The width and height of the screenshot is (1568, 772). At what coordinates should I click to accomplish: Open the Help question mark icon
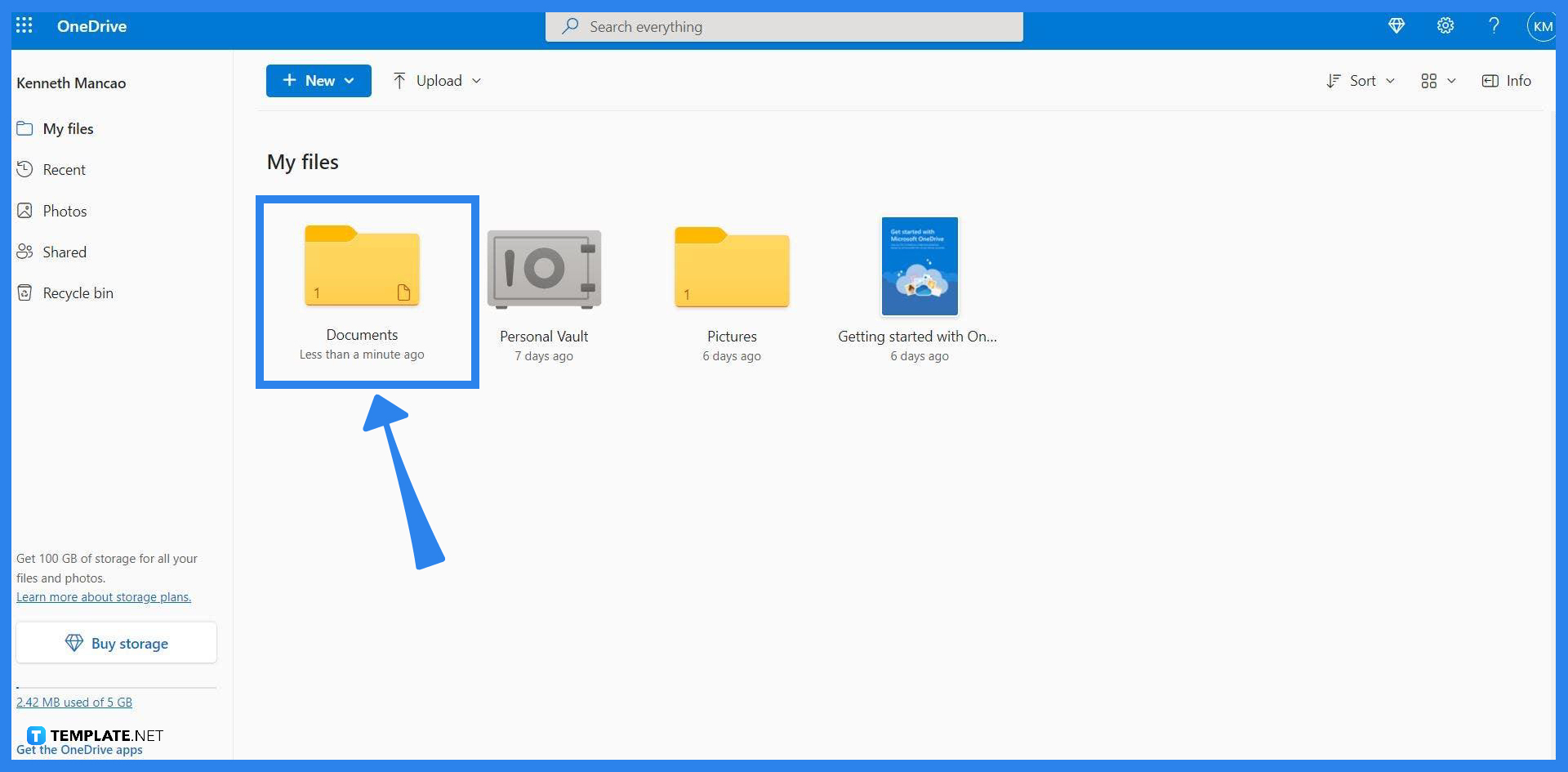[x=1494, y=25]
